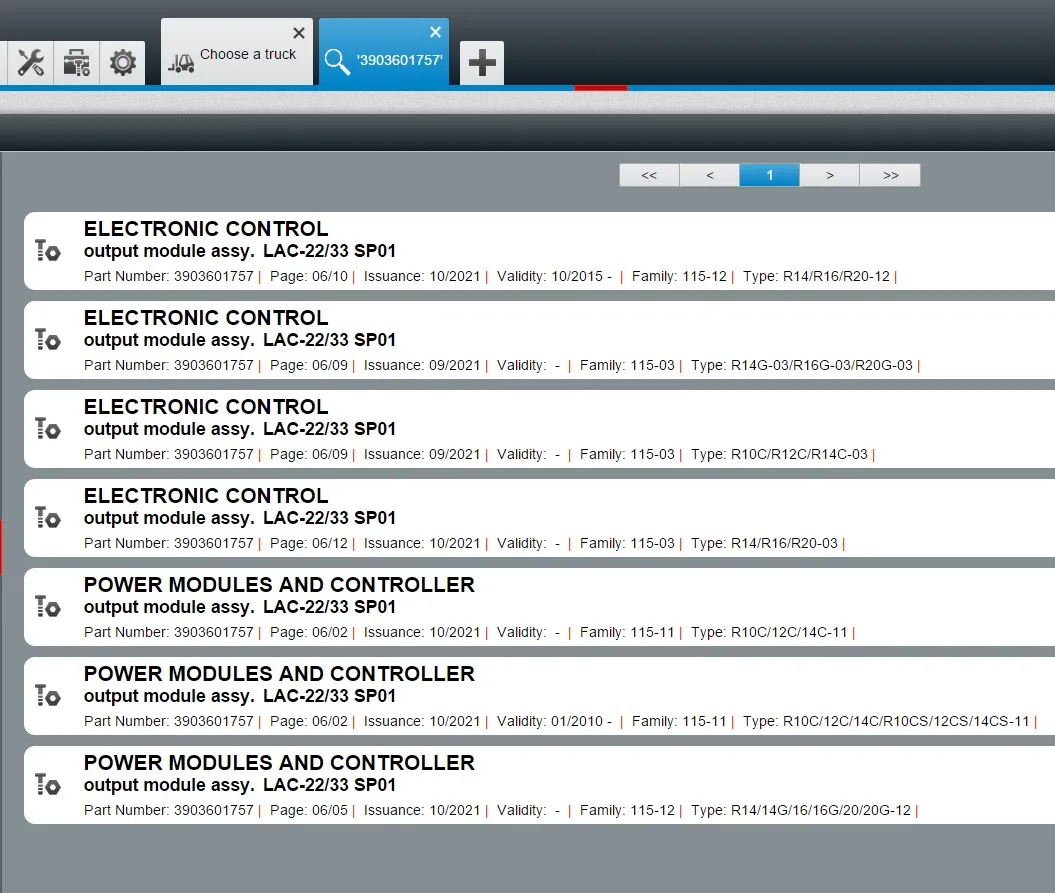Click part icon of R10C/12C/14C/R10CS/12CS/14CS-11 result
Image resolution: width=1055 pixels, height=893 pixels.
48,695
